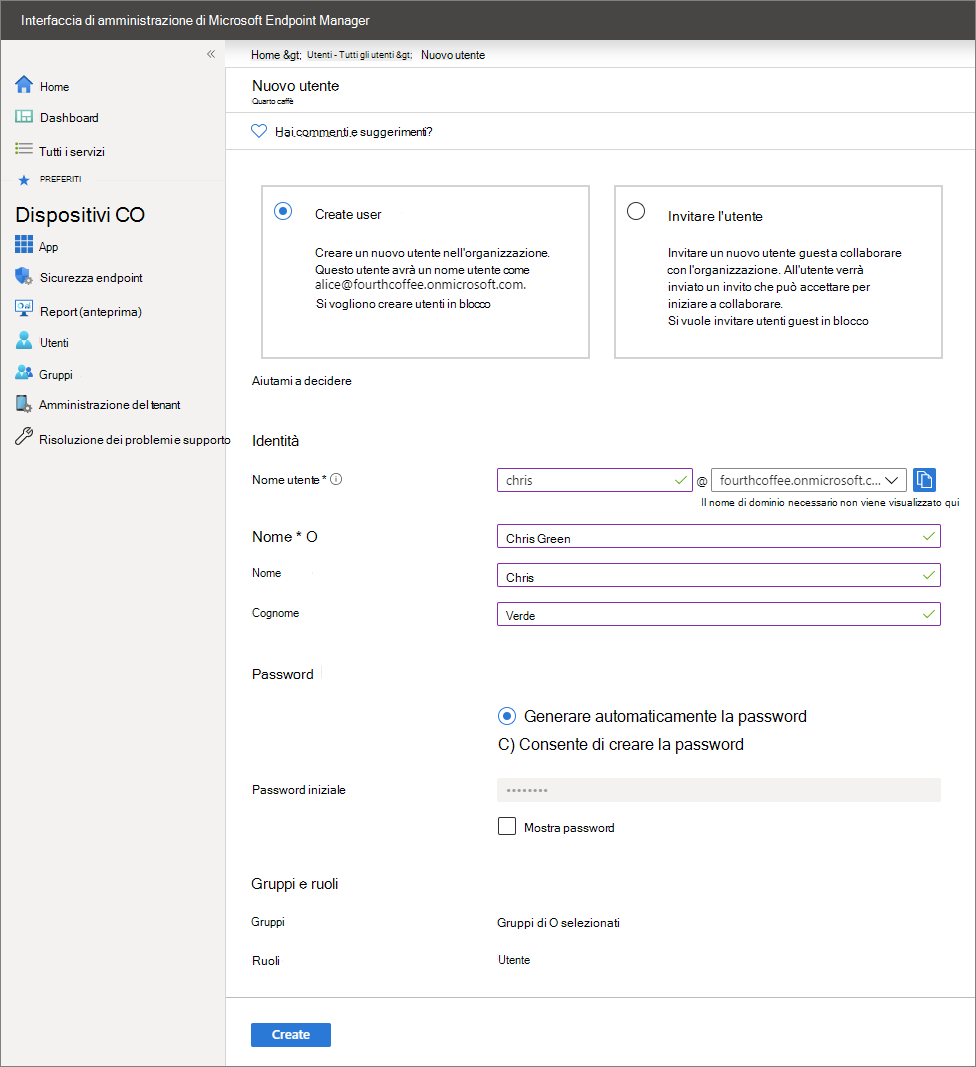
Task: Go to Sicurezza endpoint menu item
Action: [x=91, y=278]
